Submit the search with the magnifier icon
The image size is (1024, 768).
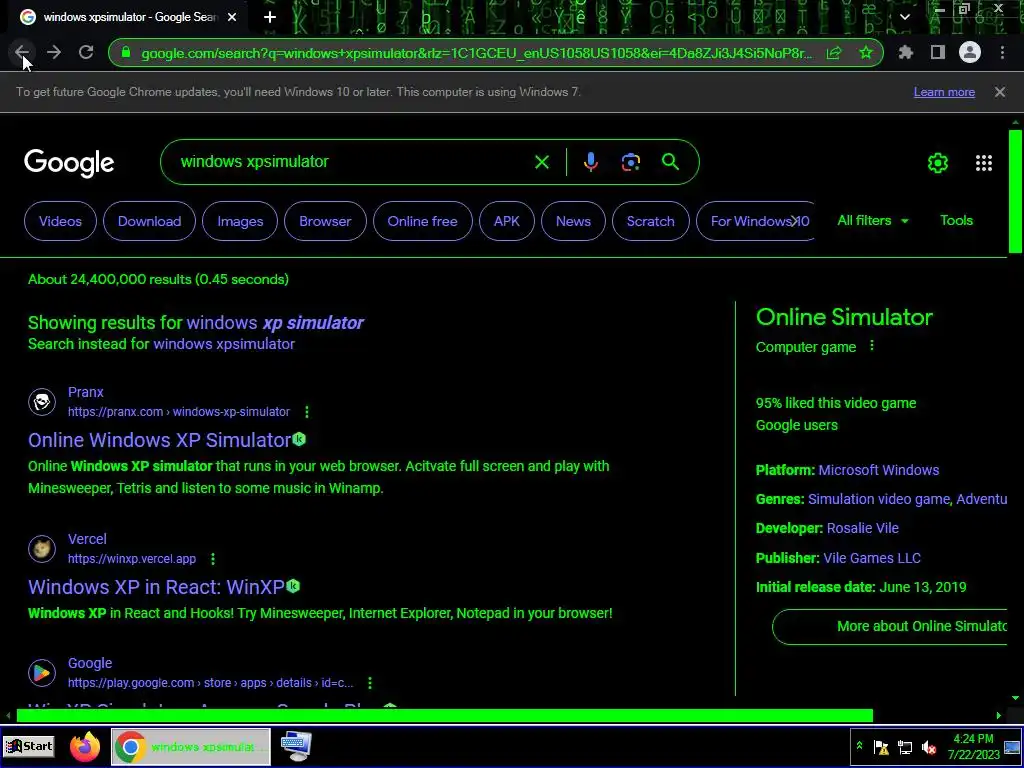click(671, 162)
